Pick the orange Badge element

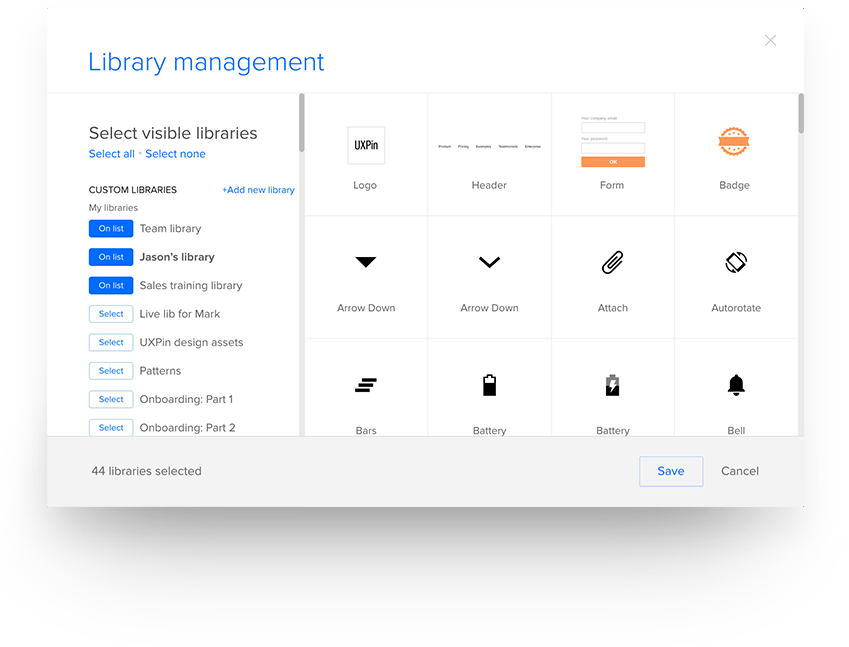[734, 143]
